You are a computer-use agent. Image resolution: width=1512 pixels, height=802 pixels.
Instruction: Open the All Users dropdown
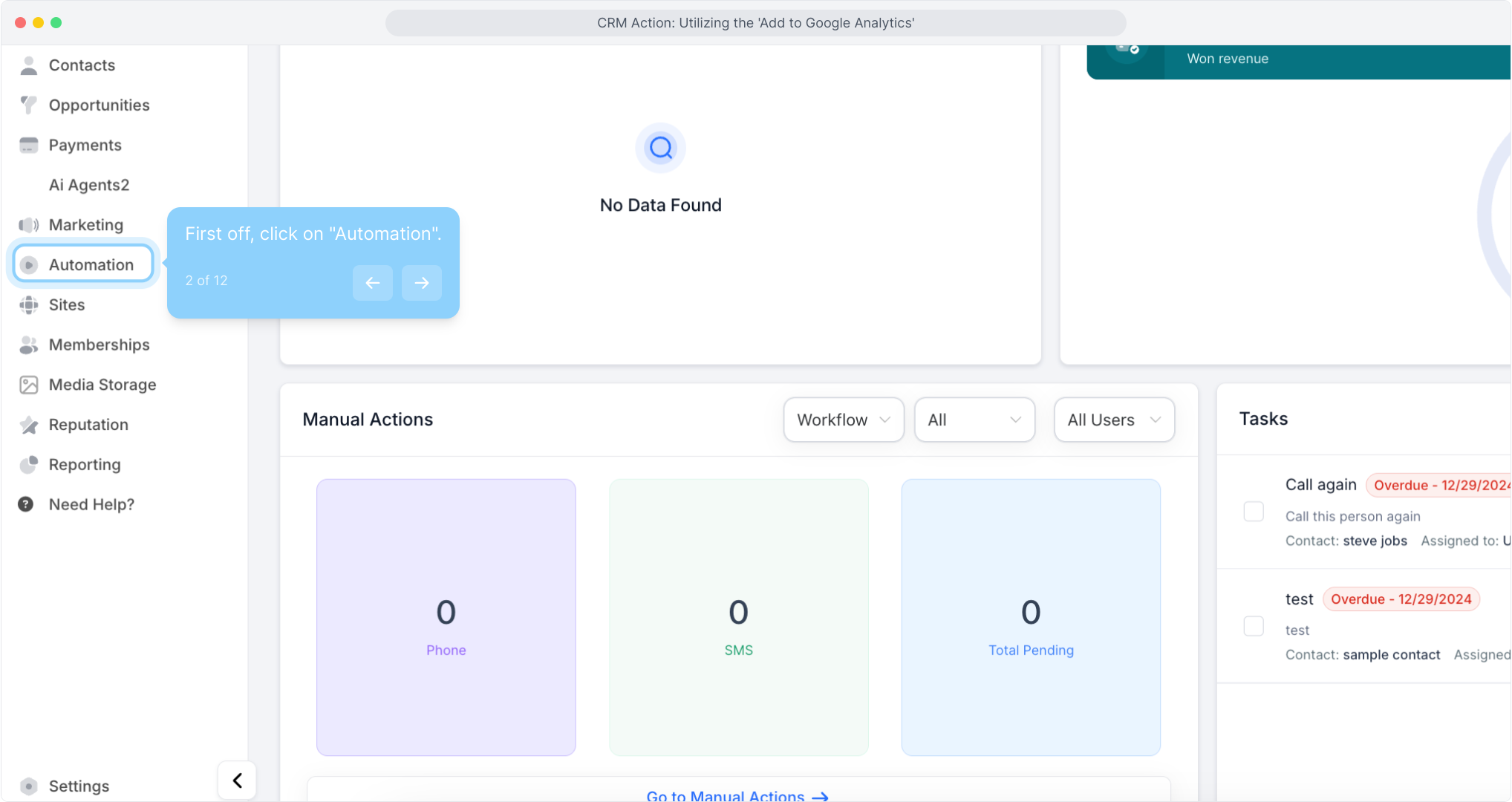[1113, 420]
